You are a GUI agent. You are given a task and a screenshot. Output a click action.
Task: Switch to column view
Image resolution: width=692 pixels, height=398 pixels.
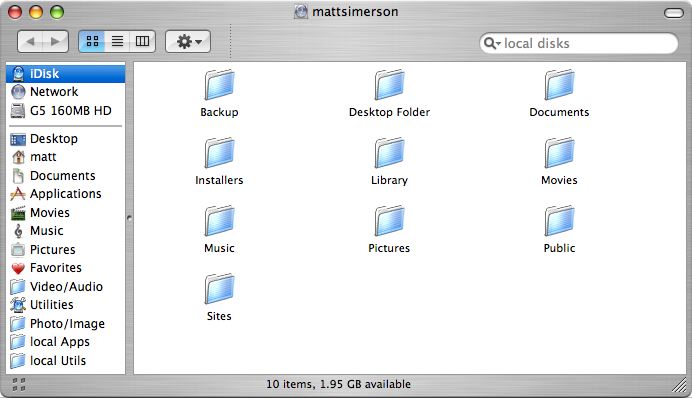click(x=143, y=41)
